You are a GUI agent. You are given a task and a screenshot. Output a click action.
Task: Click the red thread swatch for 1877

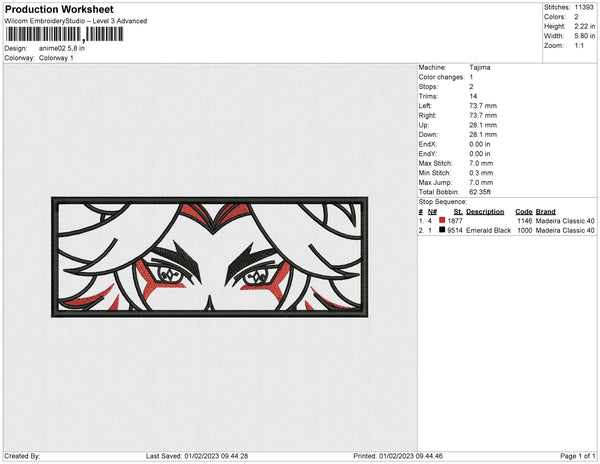click(442, 220)
